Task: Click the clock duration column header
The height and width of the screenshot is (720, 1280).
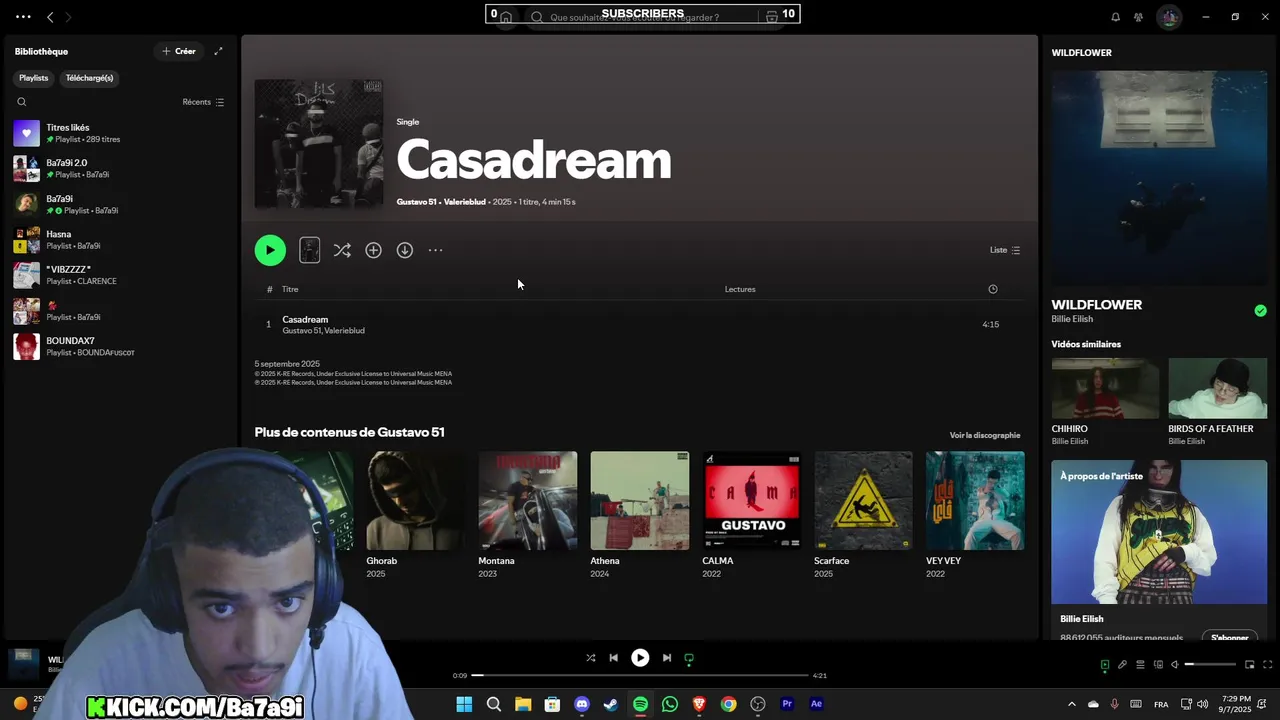Action: click(x=993, y=289)
